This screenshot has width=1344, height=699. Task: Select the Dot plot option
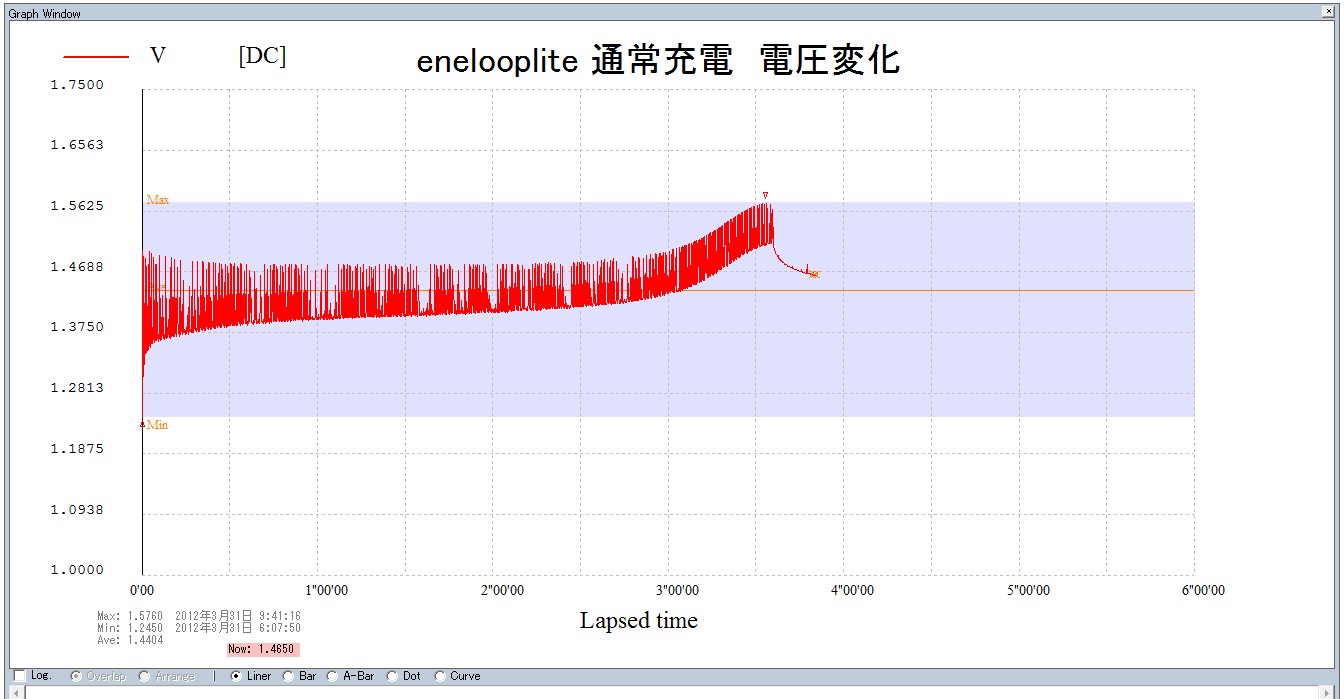coord(392,676)
